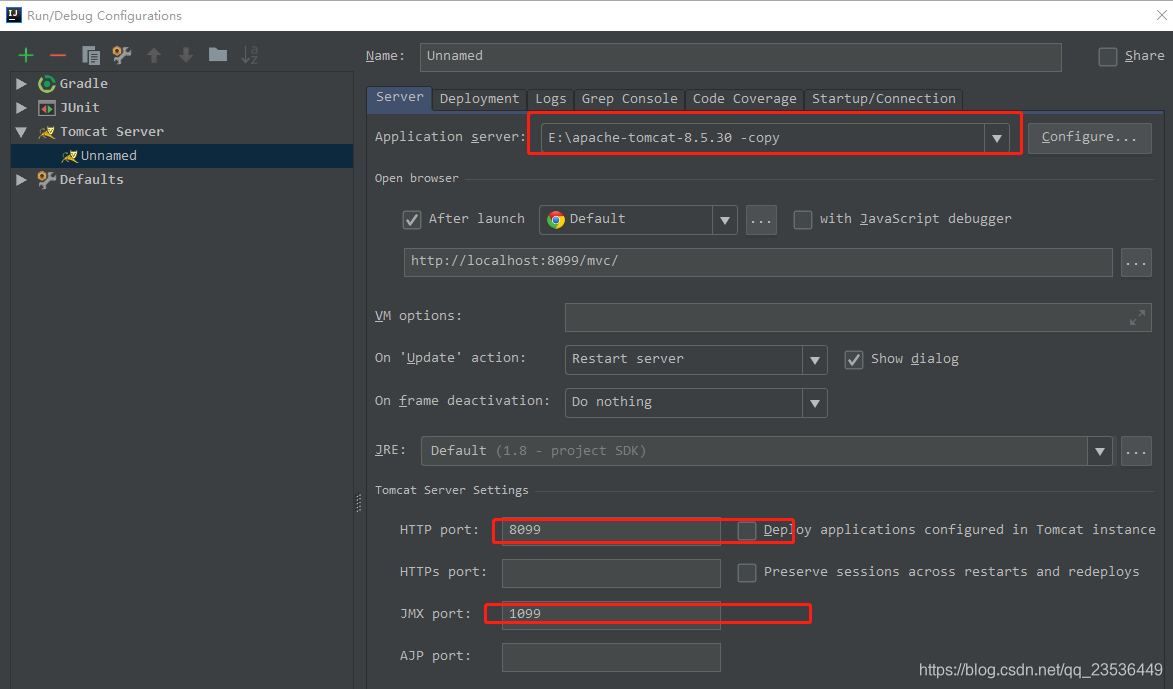Switch to Grep Console tab
This screenshot has width=1173, height=689.
tap(630, 99)
